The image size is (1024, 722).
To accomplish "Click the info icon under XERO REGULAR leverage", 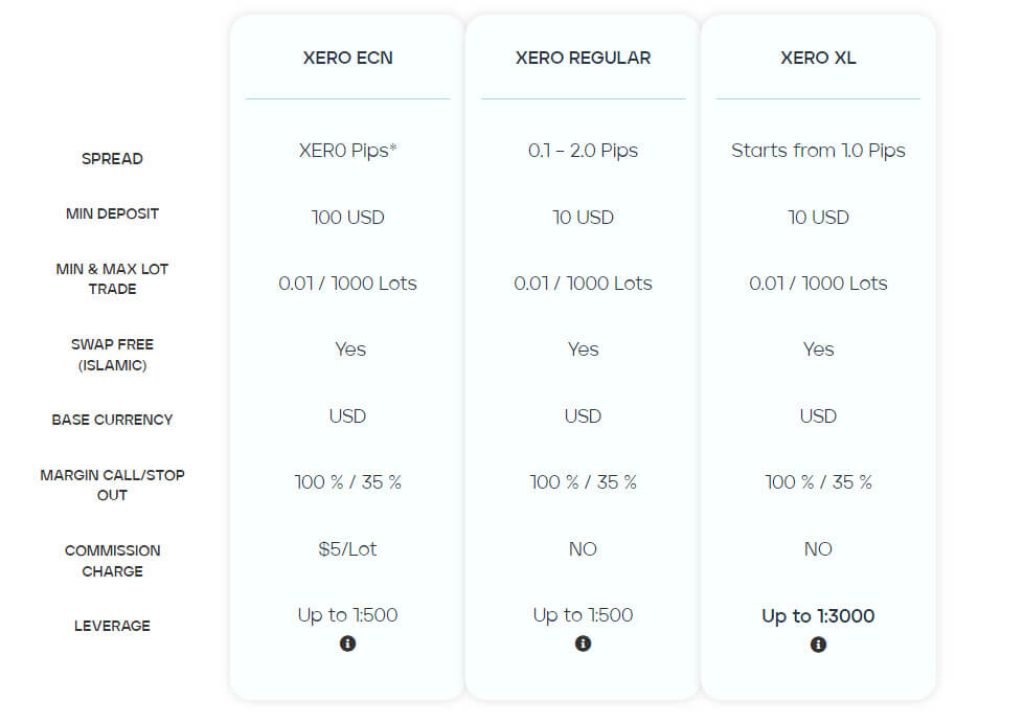I will point(583,644).
